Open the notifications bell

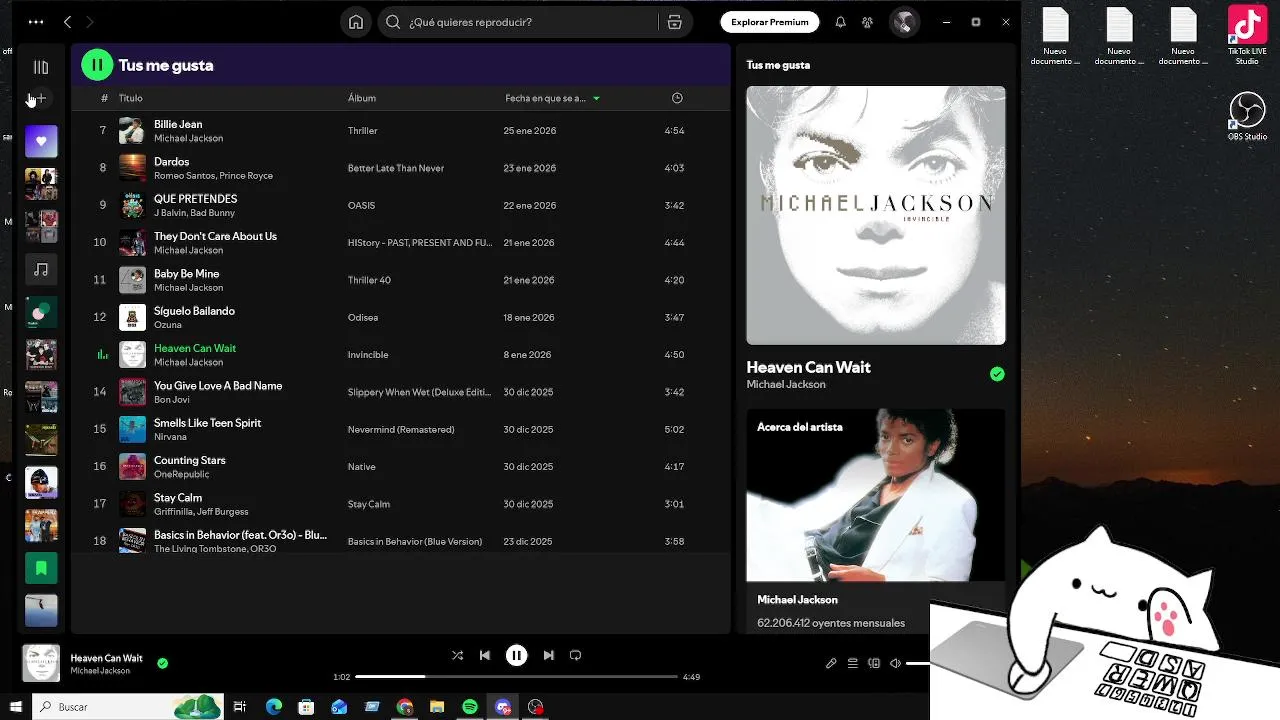click(840, 22)
